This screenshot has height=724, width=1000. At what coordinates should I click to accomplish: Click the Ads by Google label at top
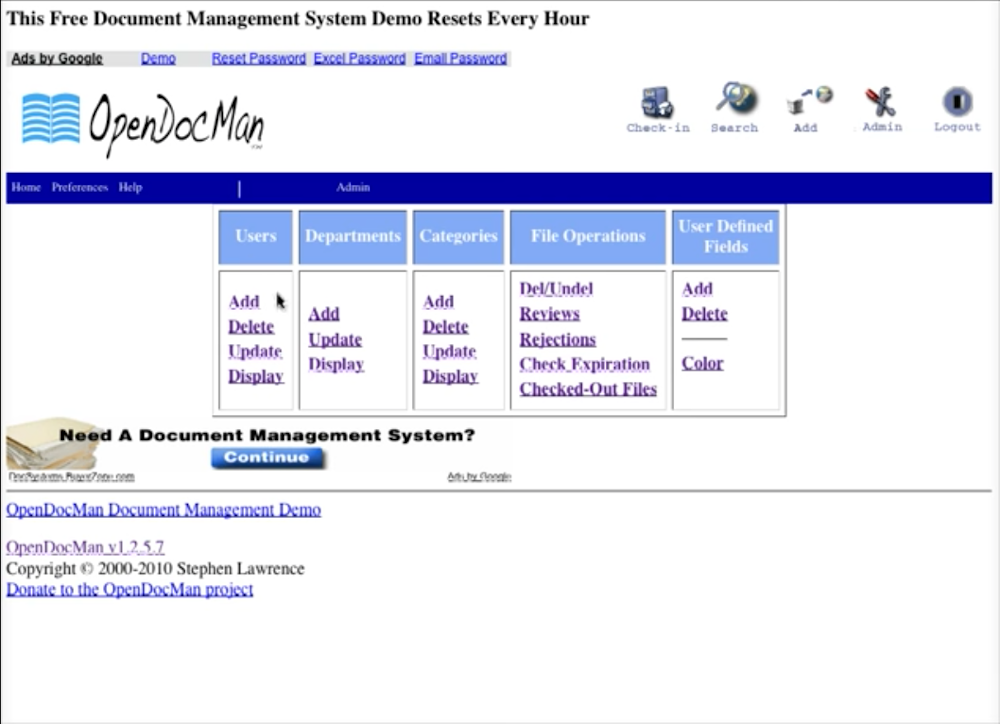coord(57,59)
